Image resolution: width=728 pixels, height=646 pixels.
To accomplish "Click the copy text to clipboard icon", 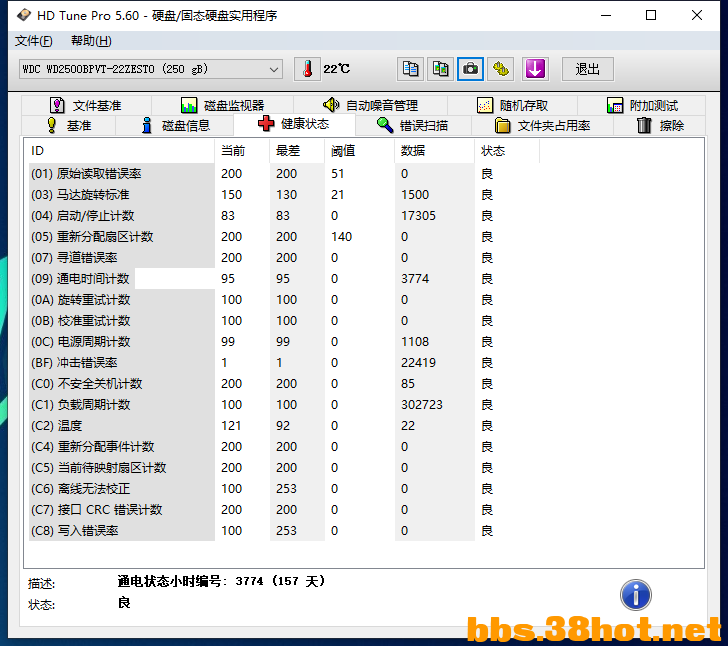I will tap(410, 69).
